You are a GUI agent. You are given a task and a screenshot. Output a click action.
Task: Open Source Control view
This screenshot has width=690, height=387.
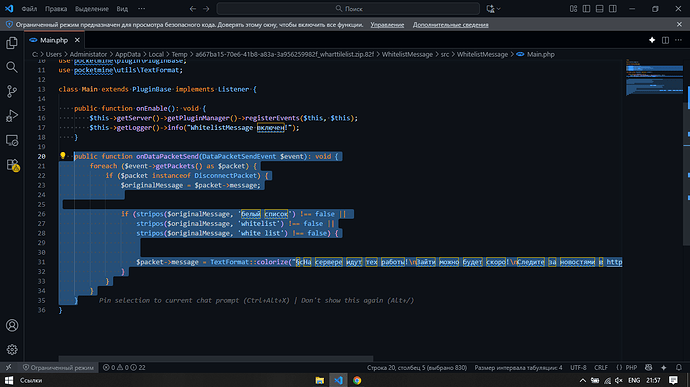[12, 91]
